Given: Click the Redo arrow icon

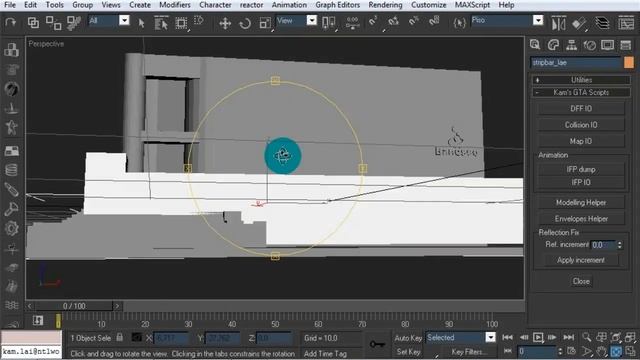Looking at the screenshot, I should point(10,22).
